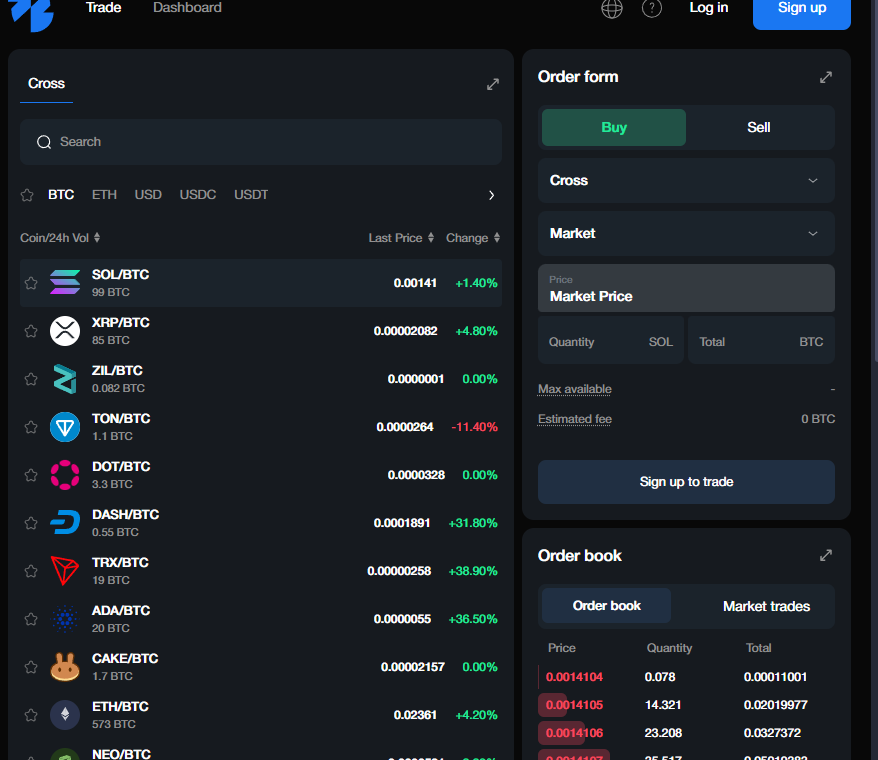Sort list by Change column

point(473,238)
